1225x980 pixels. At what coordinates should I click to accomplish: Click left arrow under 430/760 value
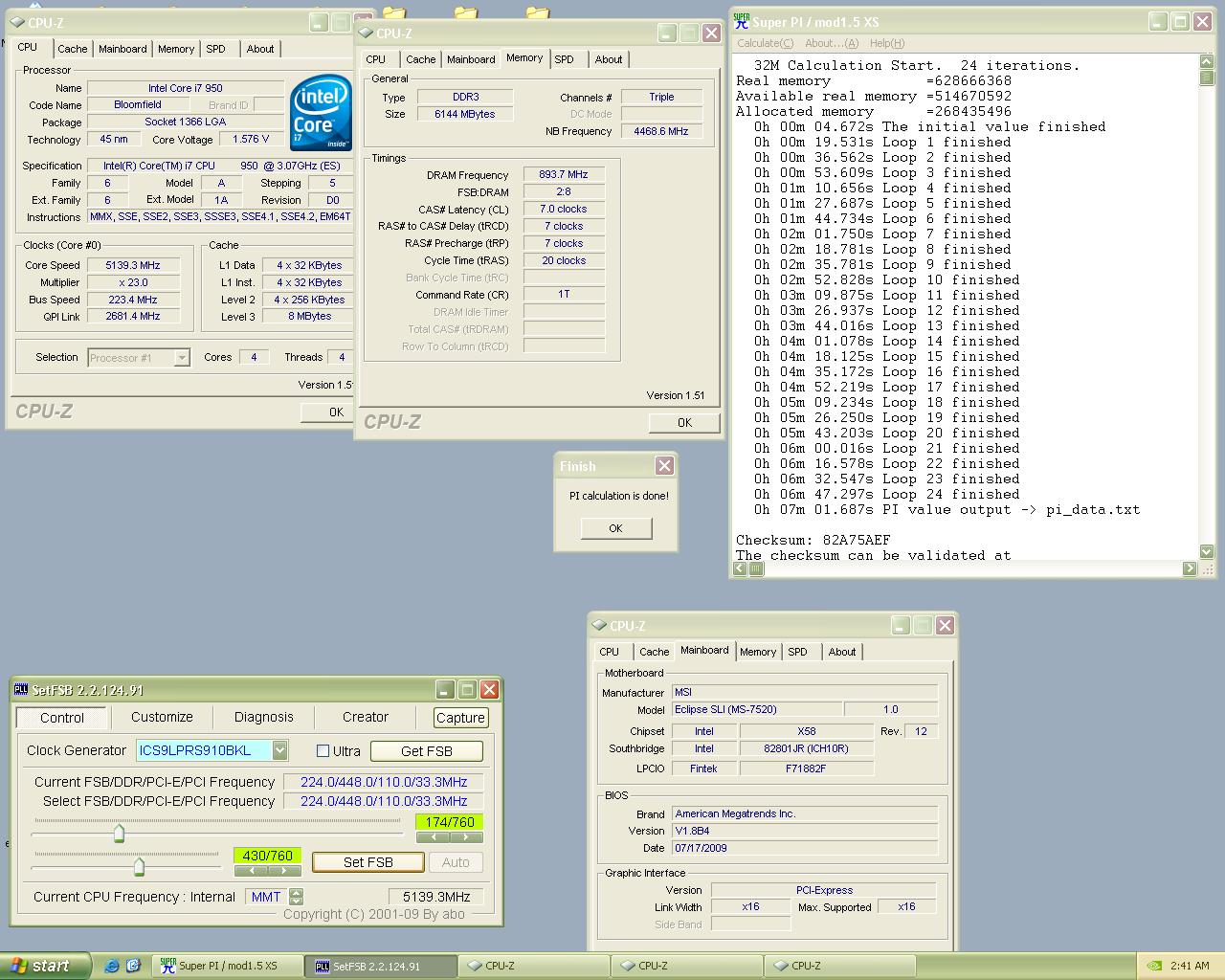coord(251,871)
